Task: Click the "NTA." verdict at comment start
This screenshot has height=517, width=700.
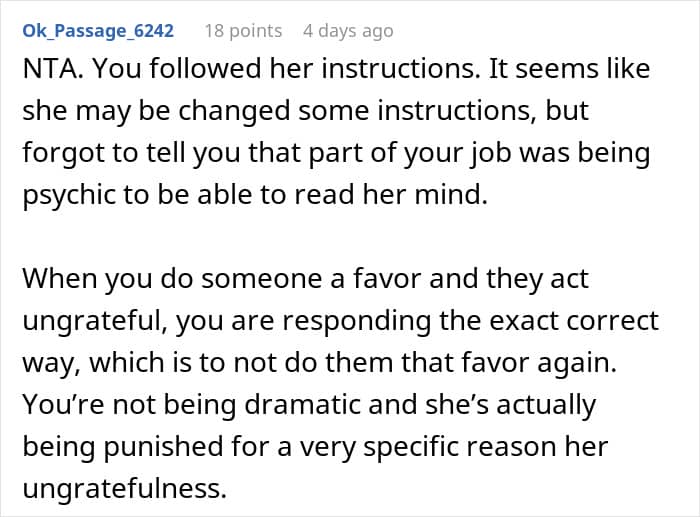Action: click(51, 70)
